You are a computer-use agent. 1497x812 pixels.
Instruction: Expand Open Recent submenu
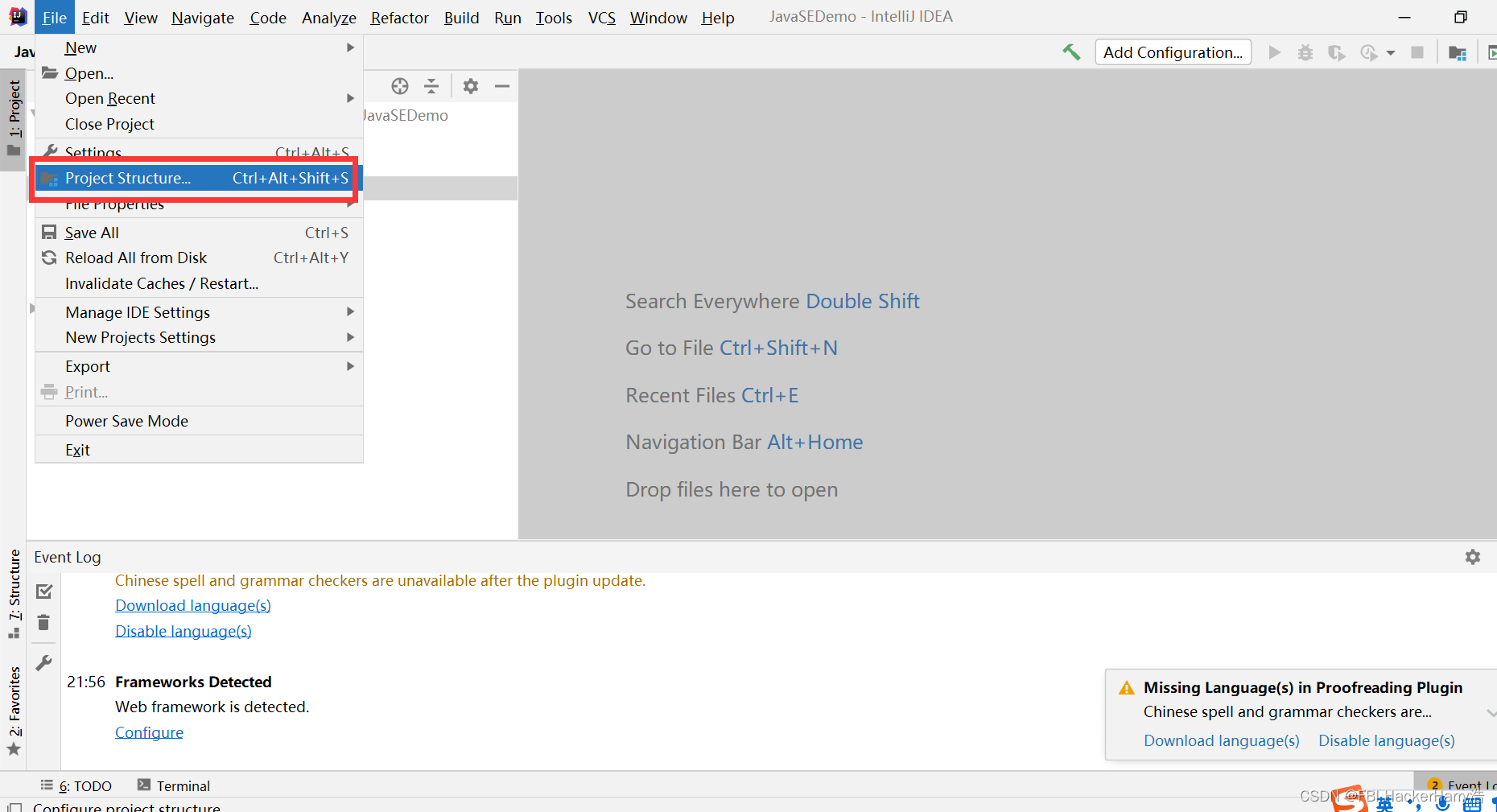(199, 98)
